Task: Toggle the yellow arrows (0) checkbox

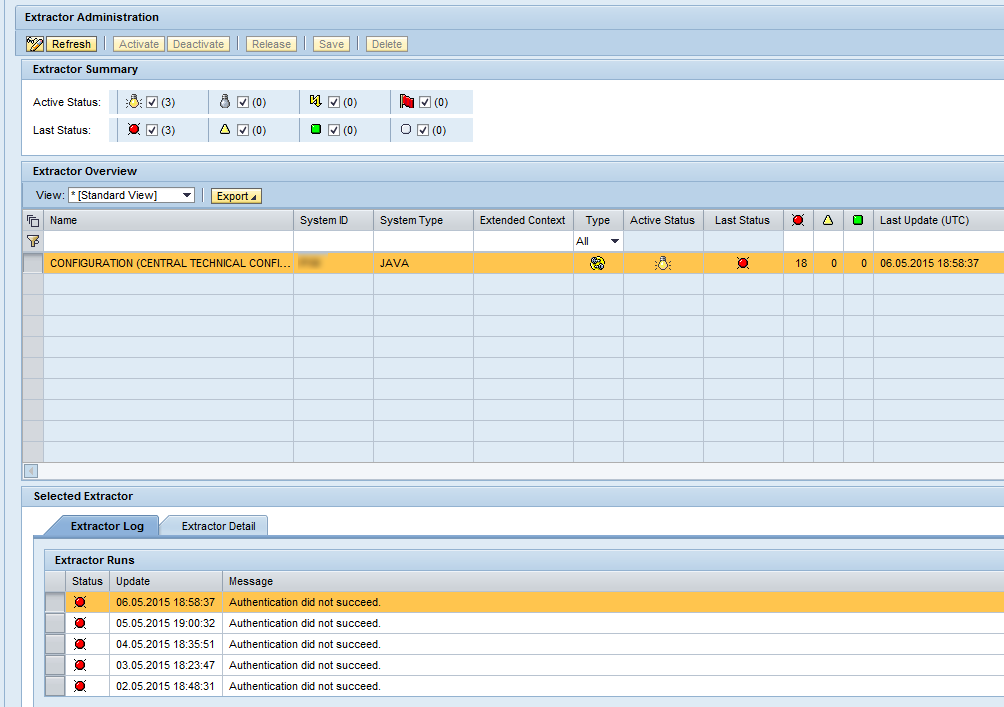Action: coord(334,102)
